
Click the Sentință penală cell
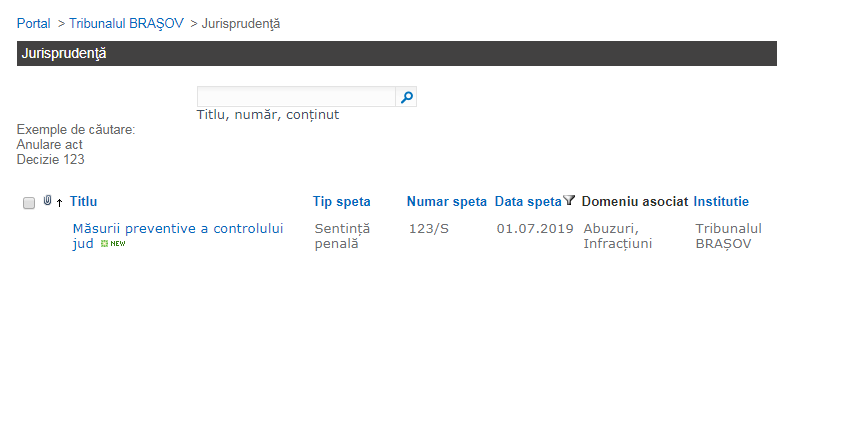[x=342, y=236]
